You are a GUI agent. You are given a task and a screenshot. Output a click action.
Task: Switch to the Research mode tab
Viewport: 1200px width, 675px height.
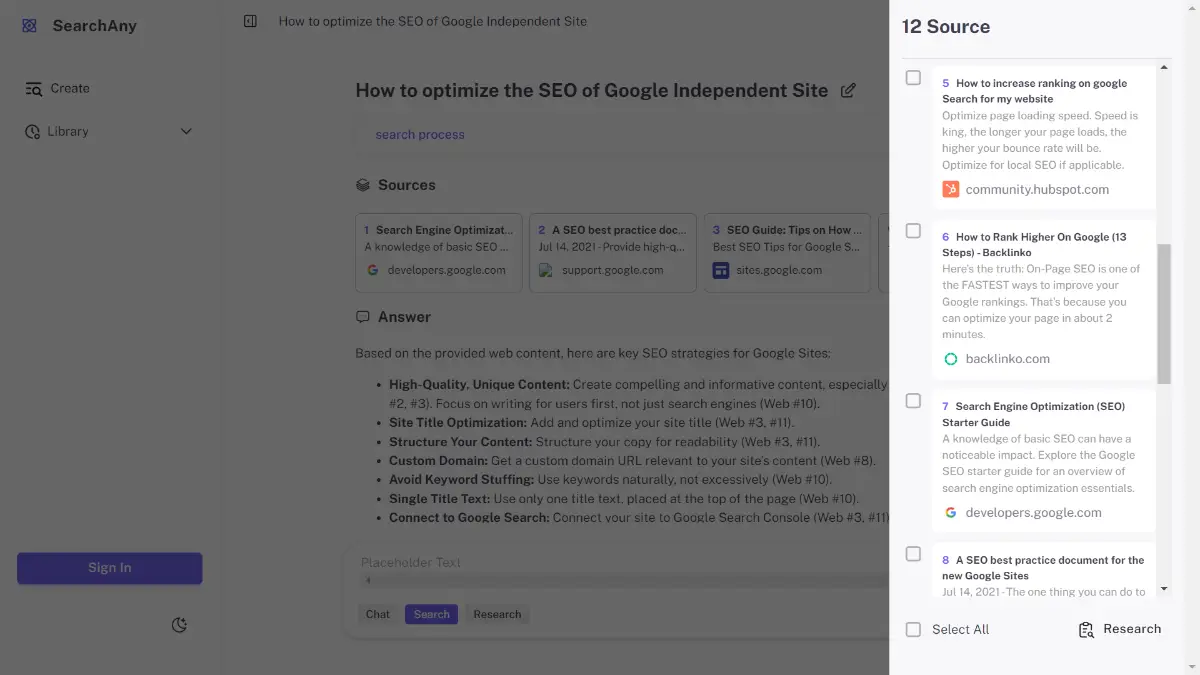497,614
